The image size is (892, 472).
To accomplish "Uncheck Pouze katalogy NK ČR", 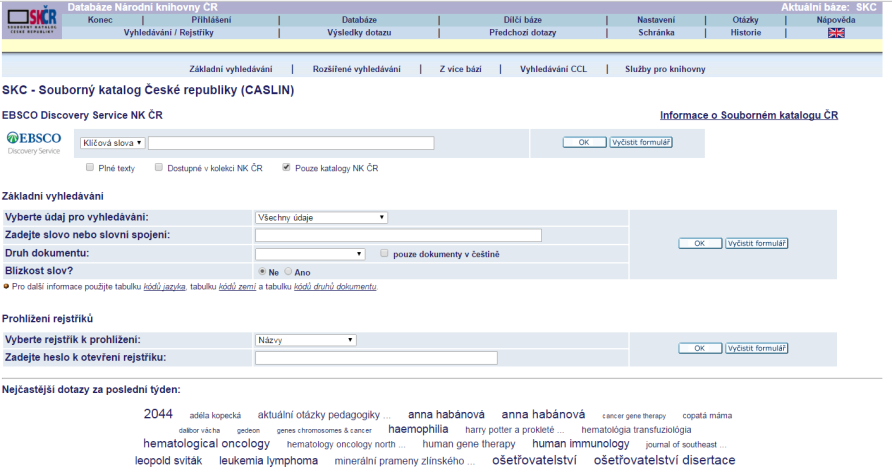I will coord(286,167).
